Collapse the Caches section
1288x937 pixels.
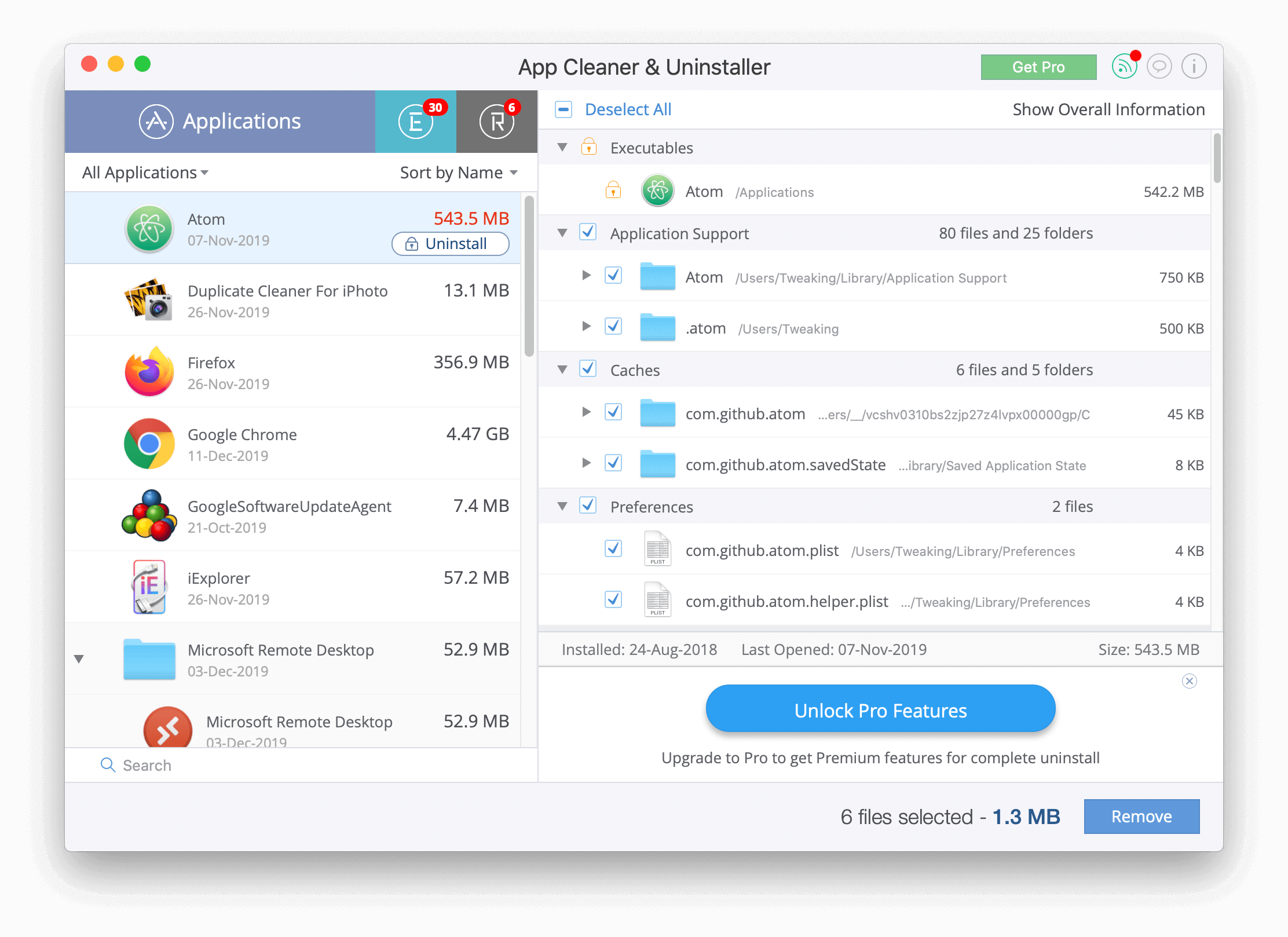point(562,370)
